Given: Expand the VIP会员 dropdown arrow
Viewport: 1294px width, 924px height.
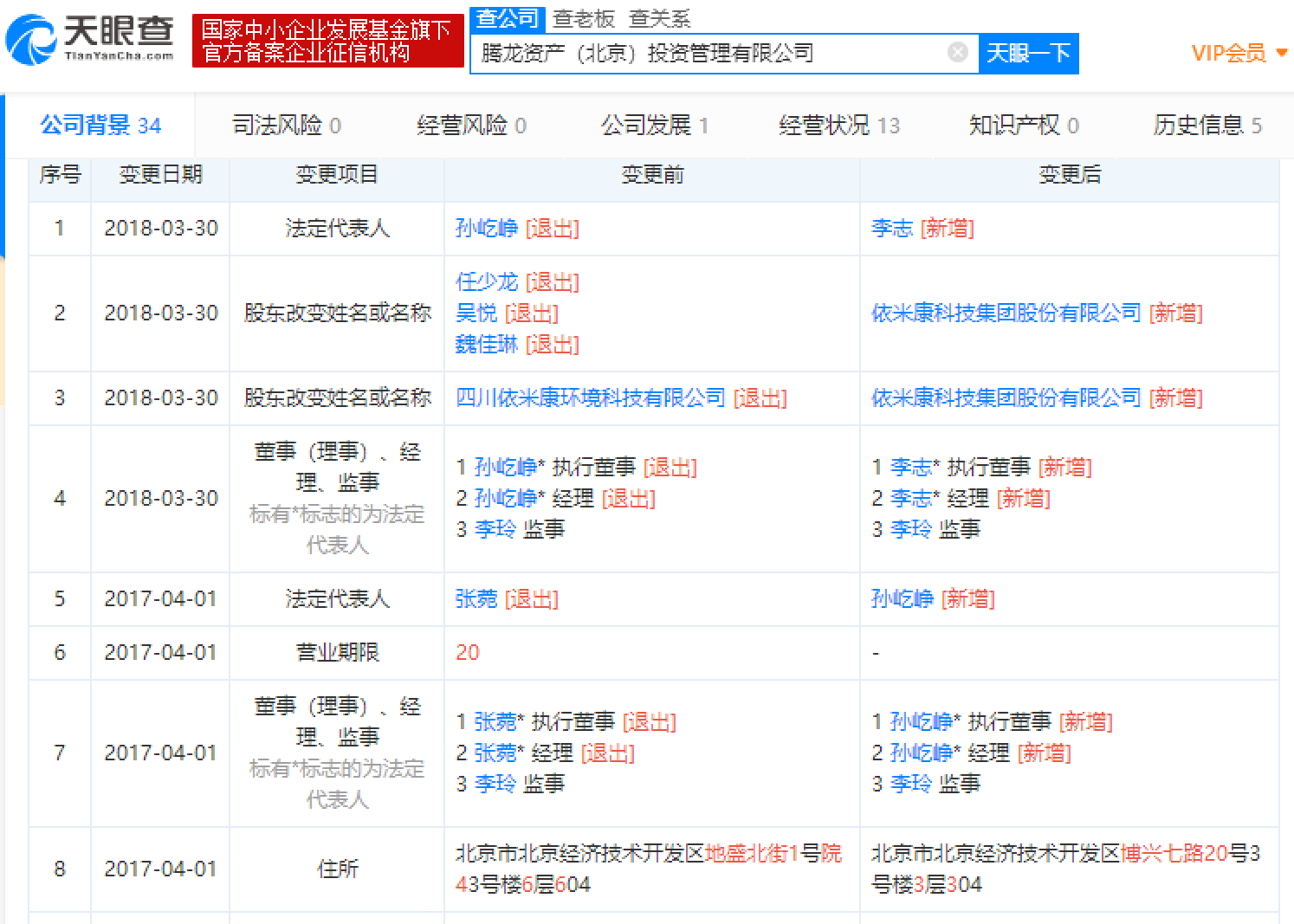Looking at the screenshot, I should [x=1282, y=54].
